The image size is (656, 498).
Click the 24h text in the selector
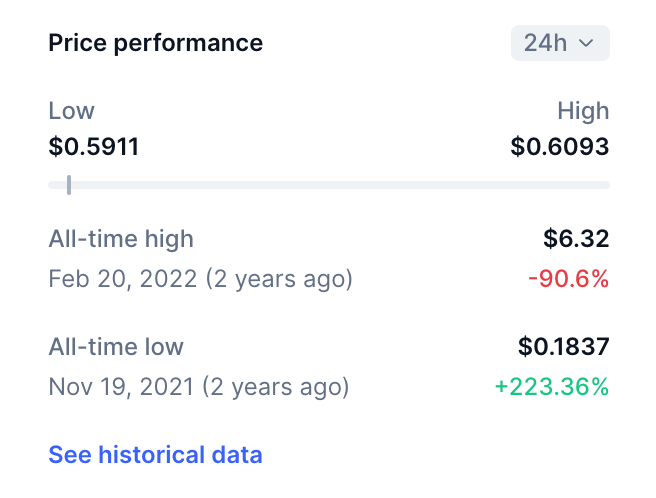[546, 44]
